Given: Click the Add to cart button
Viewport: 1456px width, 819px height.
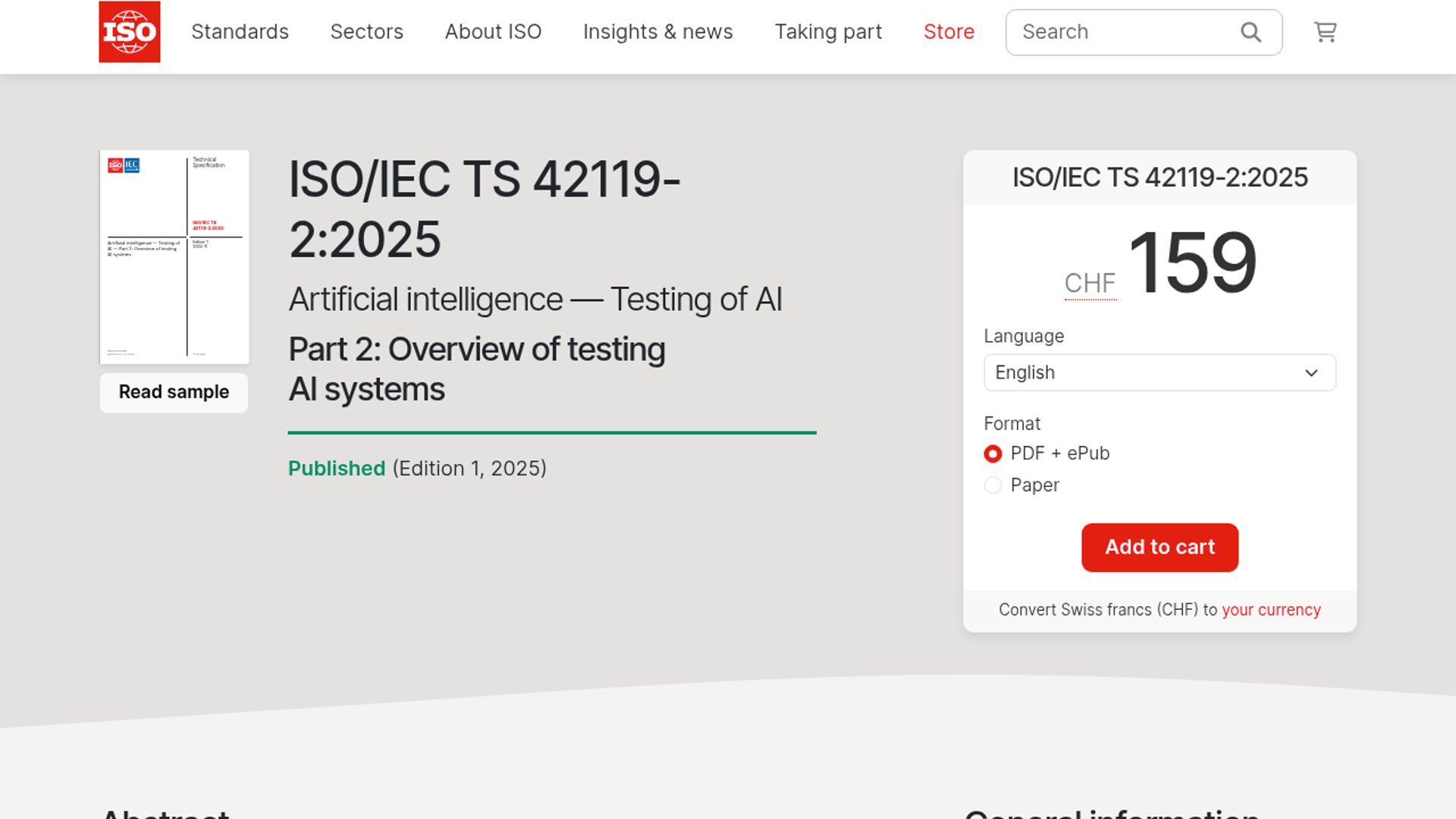Looking at the screenshot, I should pyautogui.click(x=1159, y=547).
